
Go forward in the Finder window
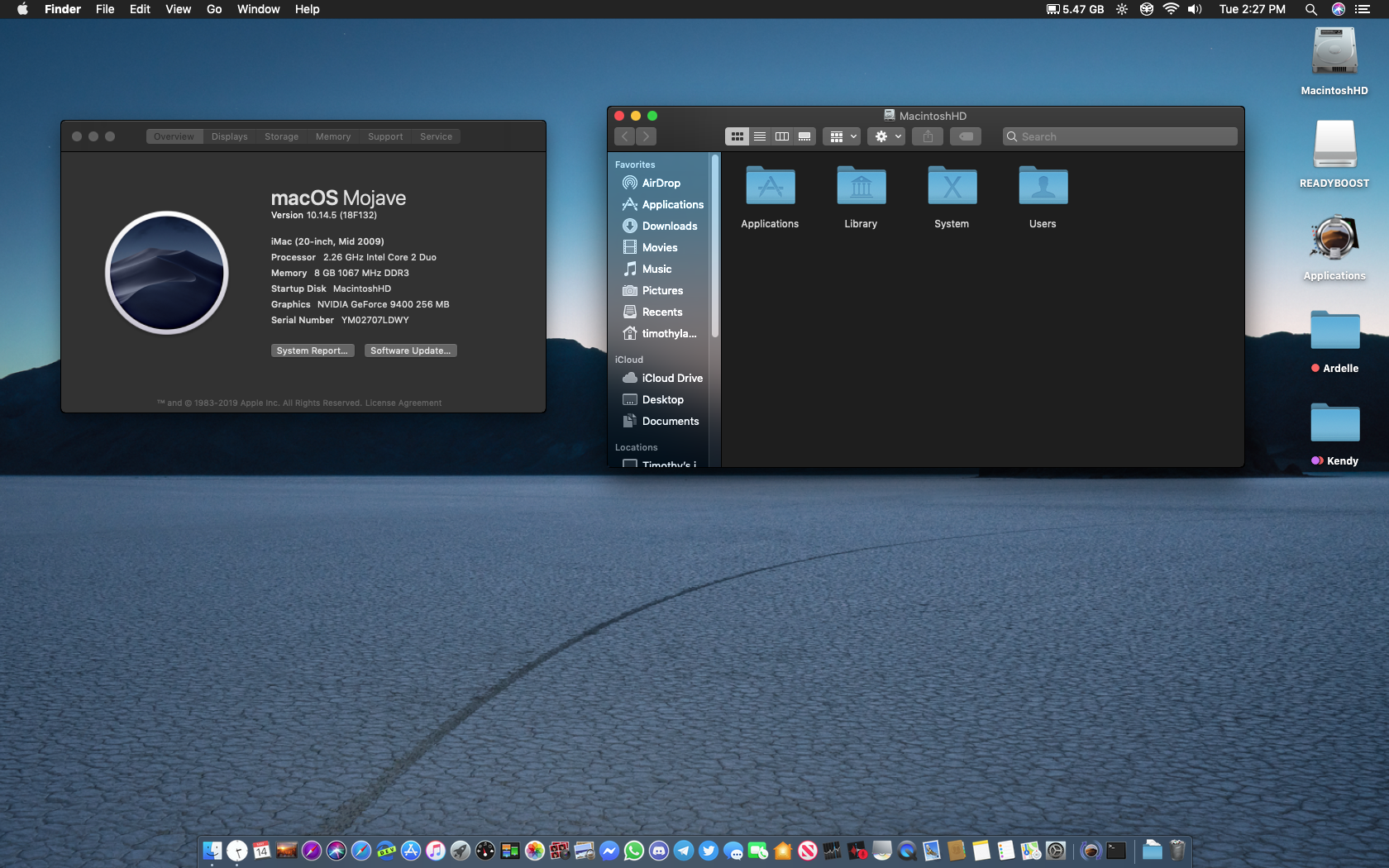tap(647, 136)
